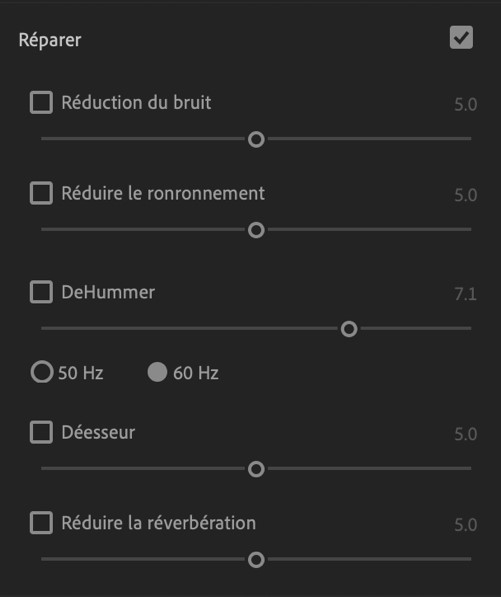Screen dimensions: 501x597
Task: Choose the 60 Hz radio option
Action: pyautogui.click(x=157, y=372)
